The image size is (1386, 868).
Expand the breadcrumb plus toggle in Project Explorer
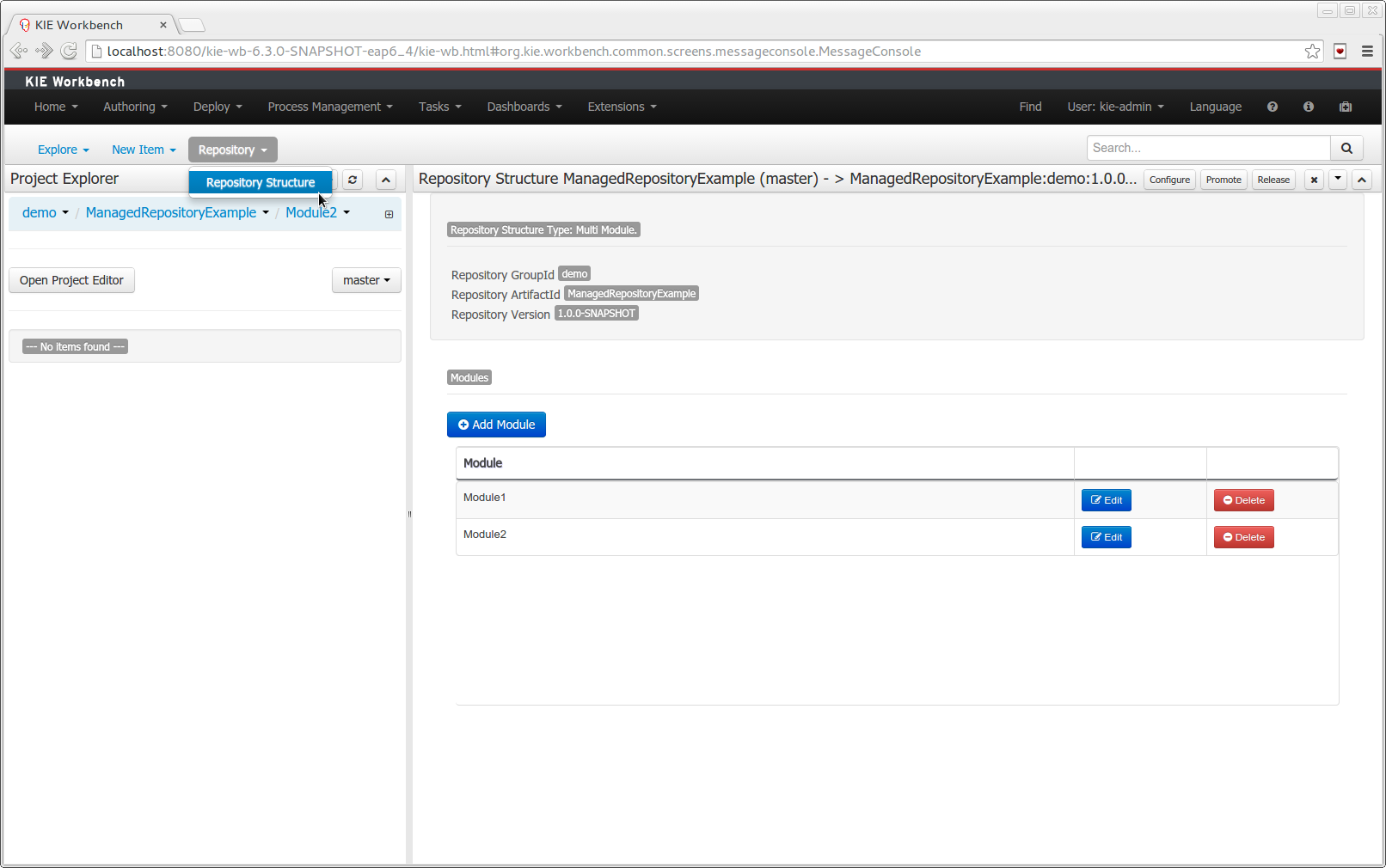[x=389, y=214]
